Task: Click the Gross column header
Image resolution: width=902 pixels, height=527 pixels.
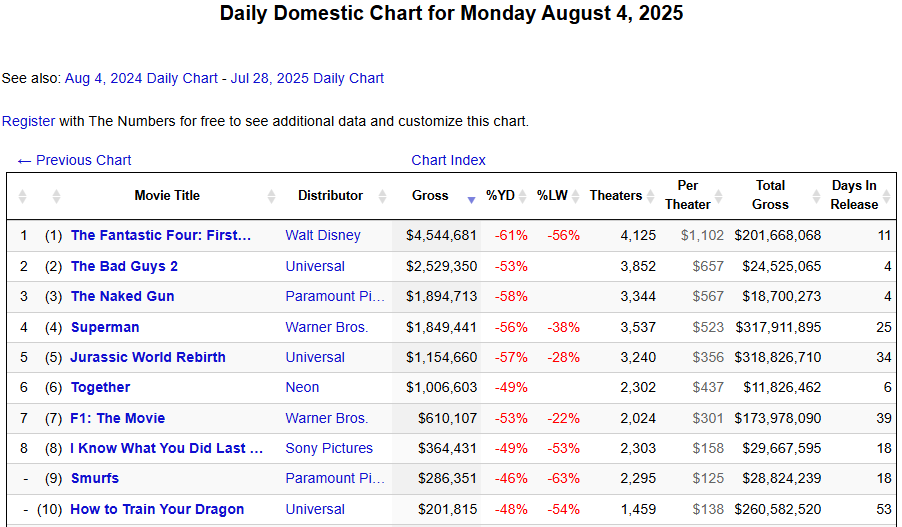Action: point(430,196)
